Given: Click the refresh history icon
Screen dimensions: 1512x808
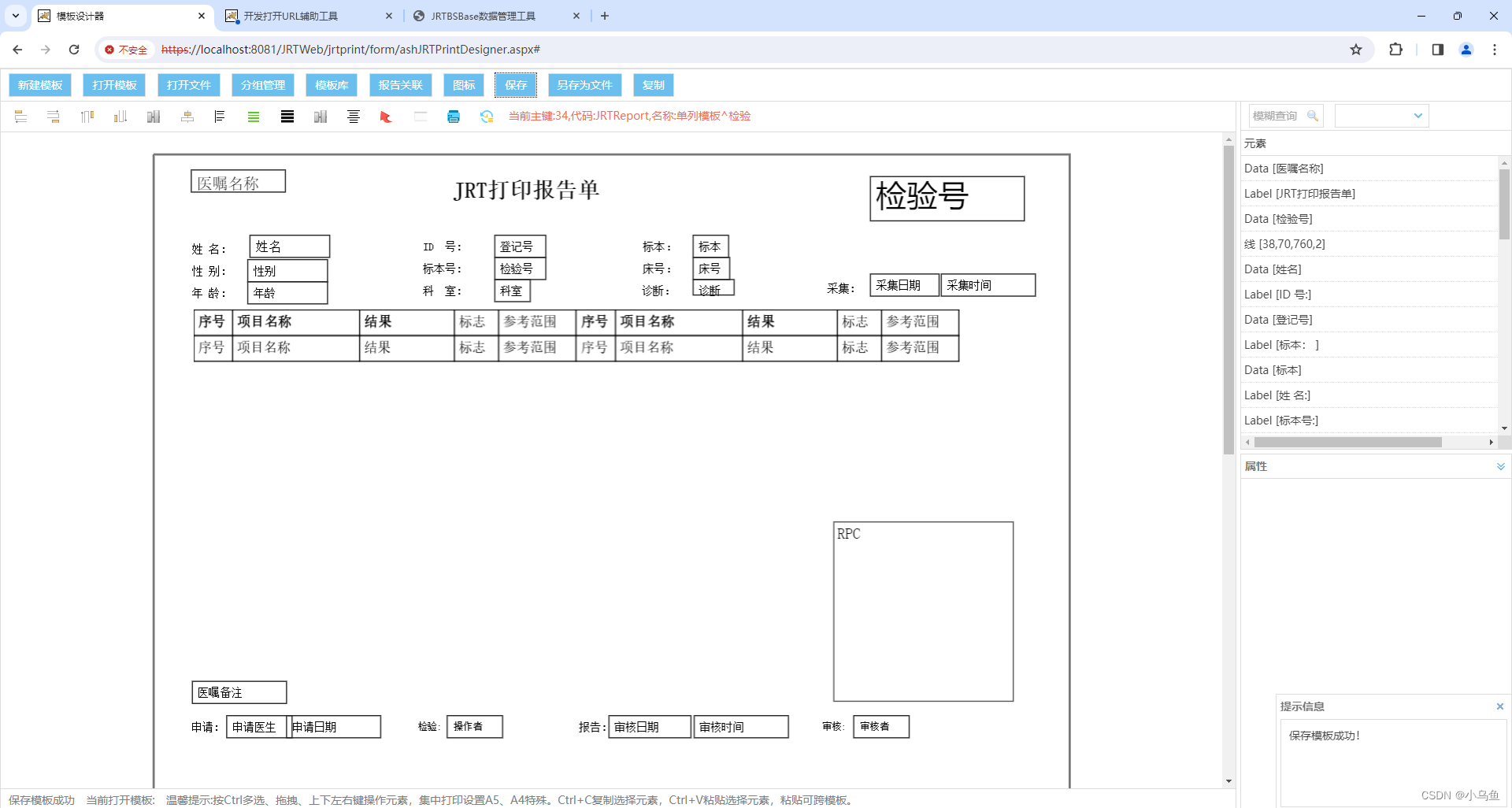Looking at the screenshot, I should pyautogui.click(x=487, y=117).
